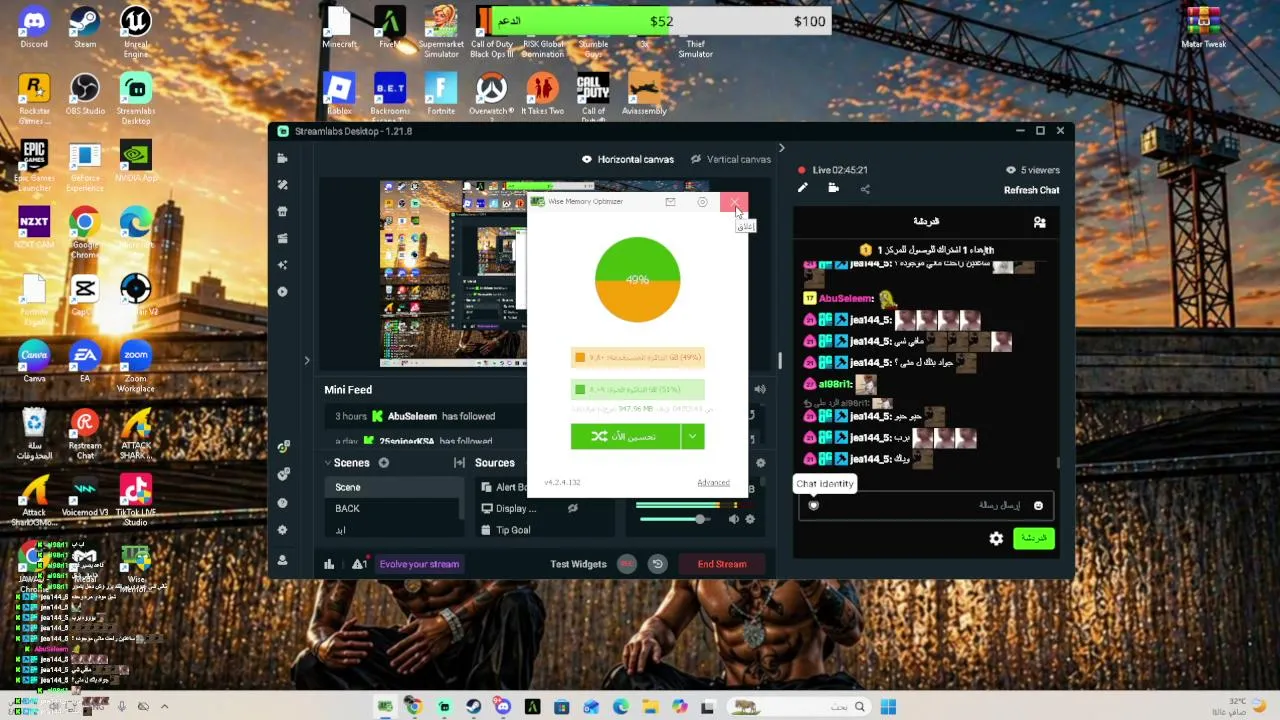
Task: Open Unreal Engine desktop shortcut
Action: point(136,32)
